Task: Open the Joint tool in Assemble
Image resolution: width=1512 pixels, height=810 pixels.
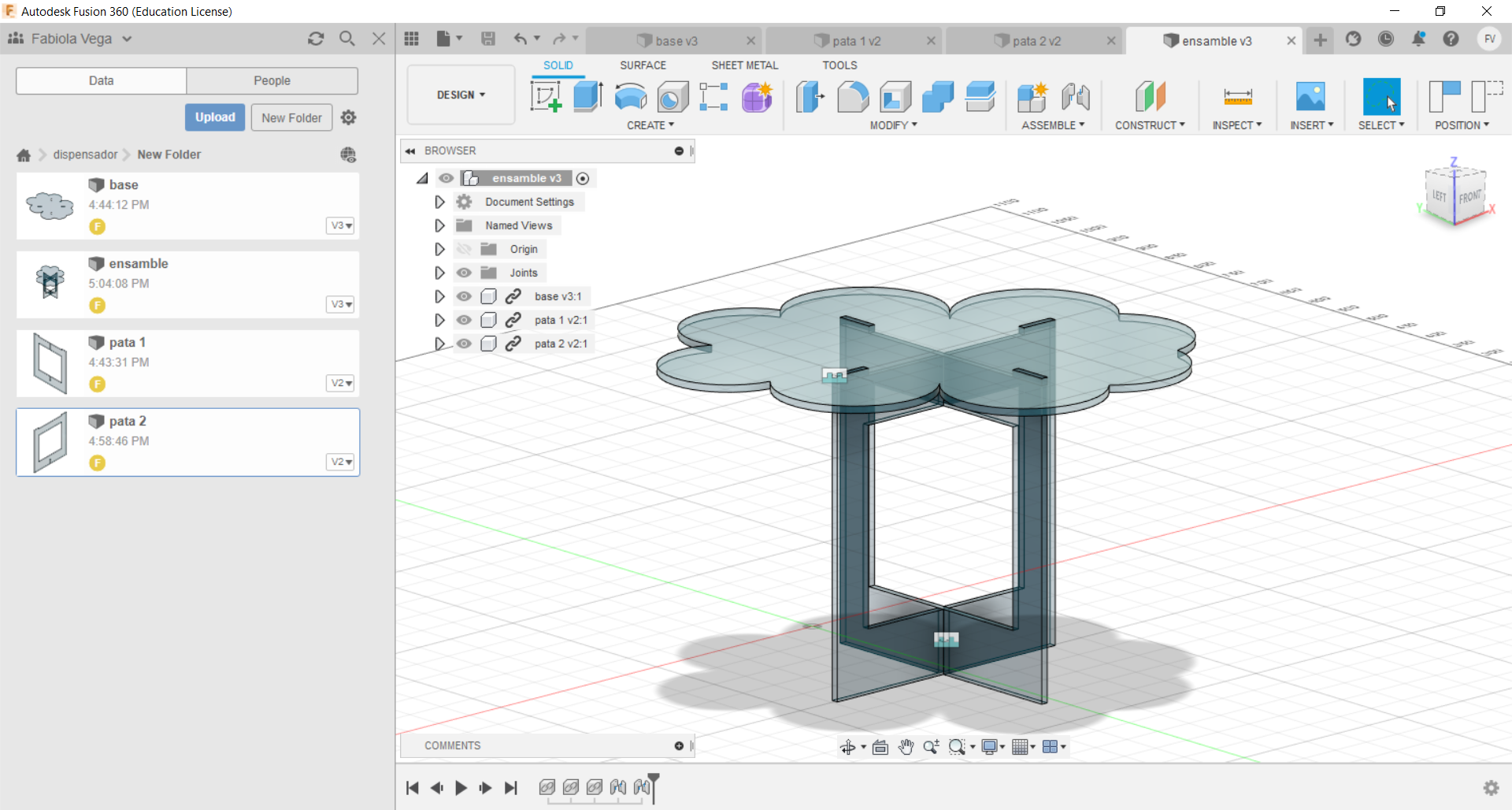Action: pos(1075,97)
